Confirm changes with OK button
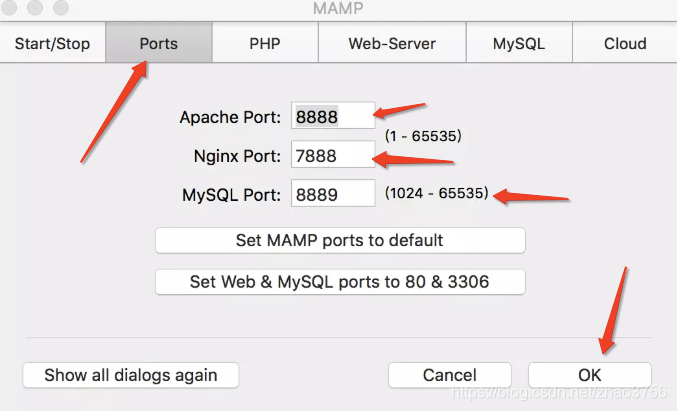Screen dimensions: 677x411 [x=590, y=375]
